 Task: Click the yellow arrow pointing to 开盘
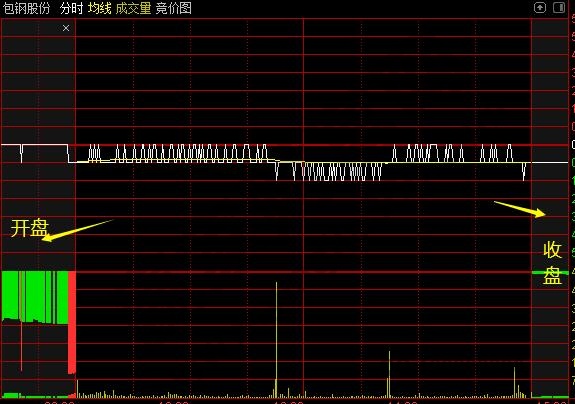[x=78, y=230]
